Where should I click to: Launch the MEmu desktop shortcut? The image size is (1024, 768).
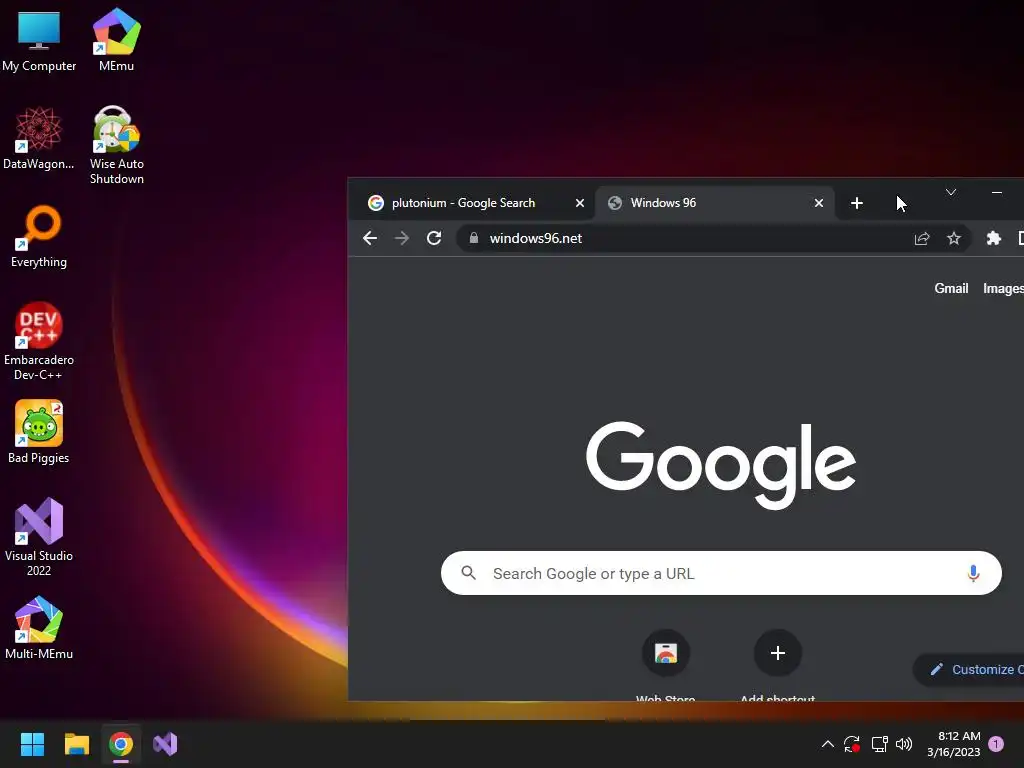pos(116,40)
